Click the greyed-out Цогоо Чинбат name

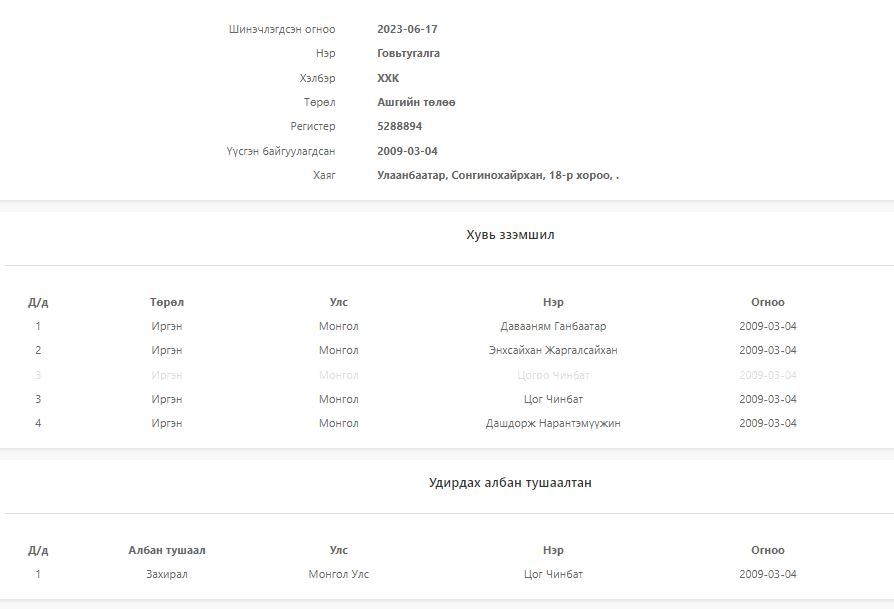[x=553, y=376]
